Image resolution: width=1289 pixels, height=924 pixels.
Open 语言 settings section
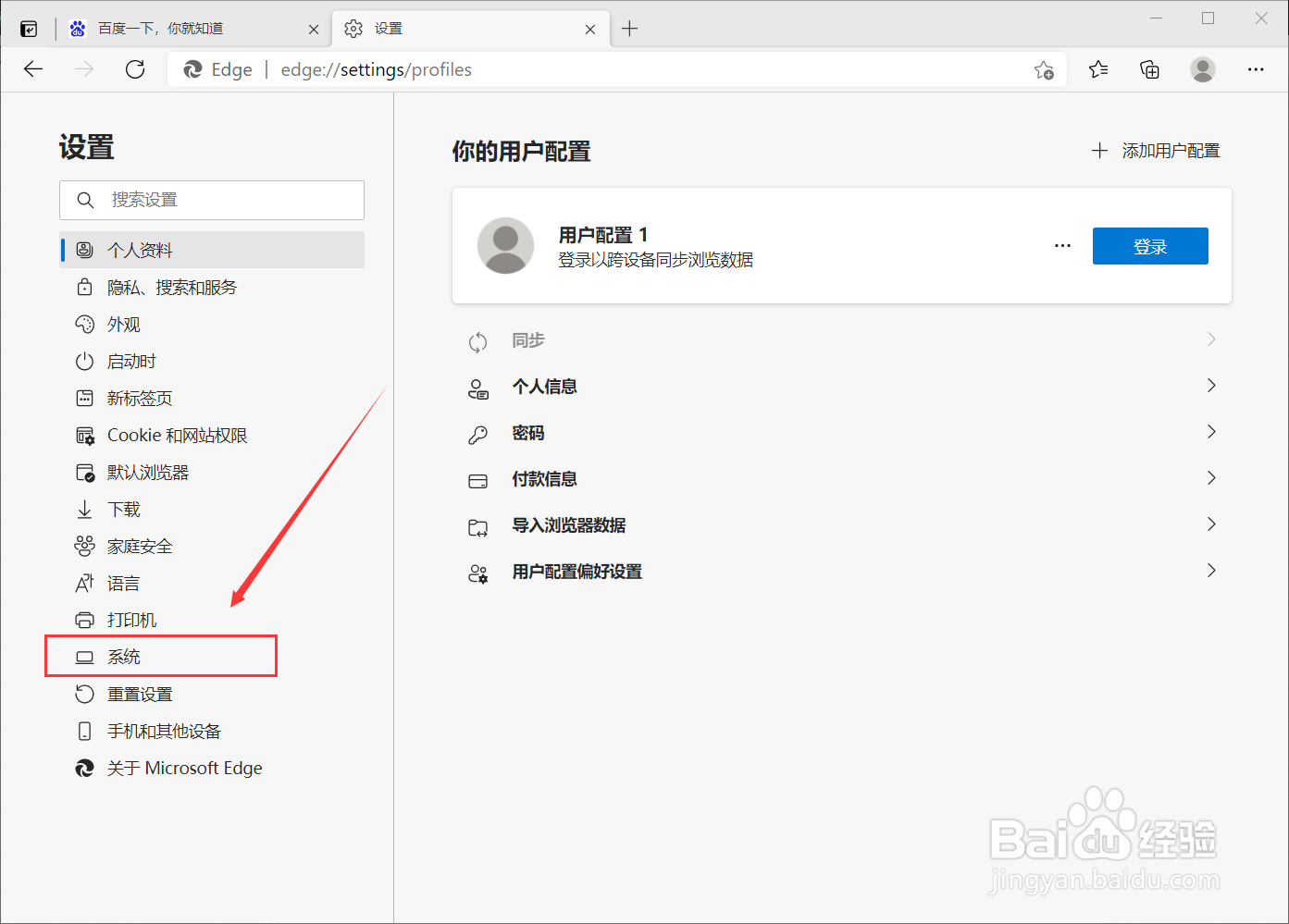212,583
